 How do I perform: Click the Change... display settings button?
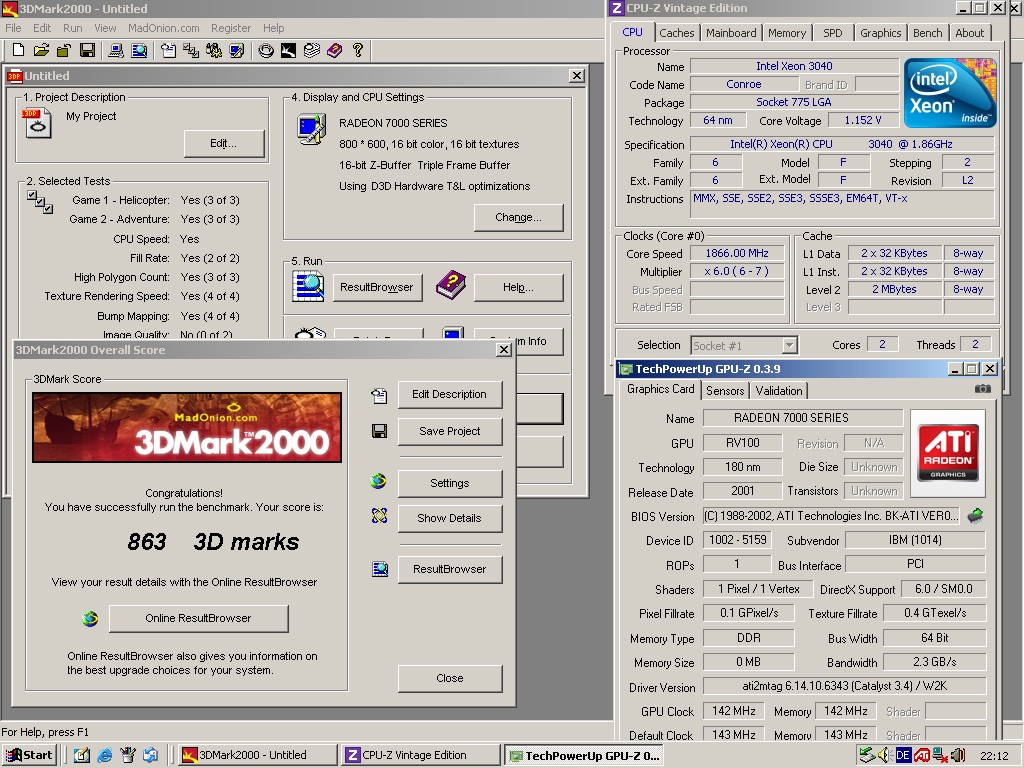coord(518,217)
